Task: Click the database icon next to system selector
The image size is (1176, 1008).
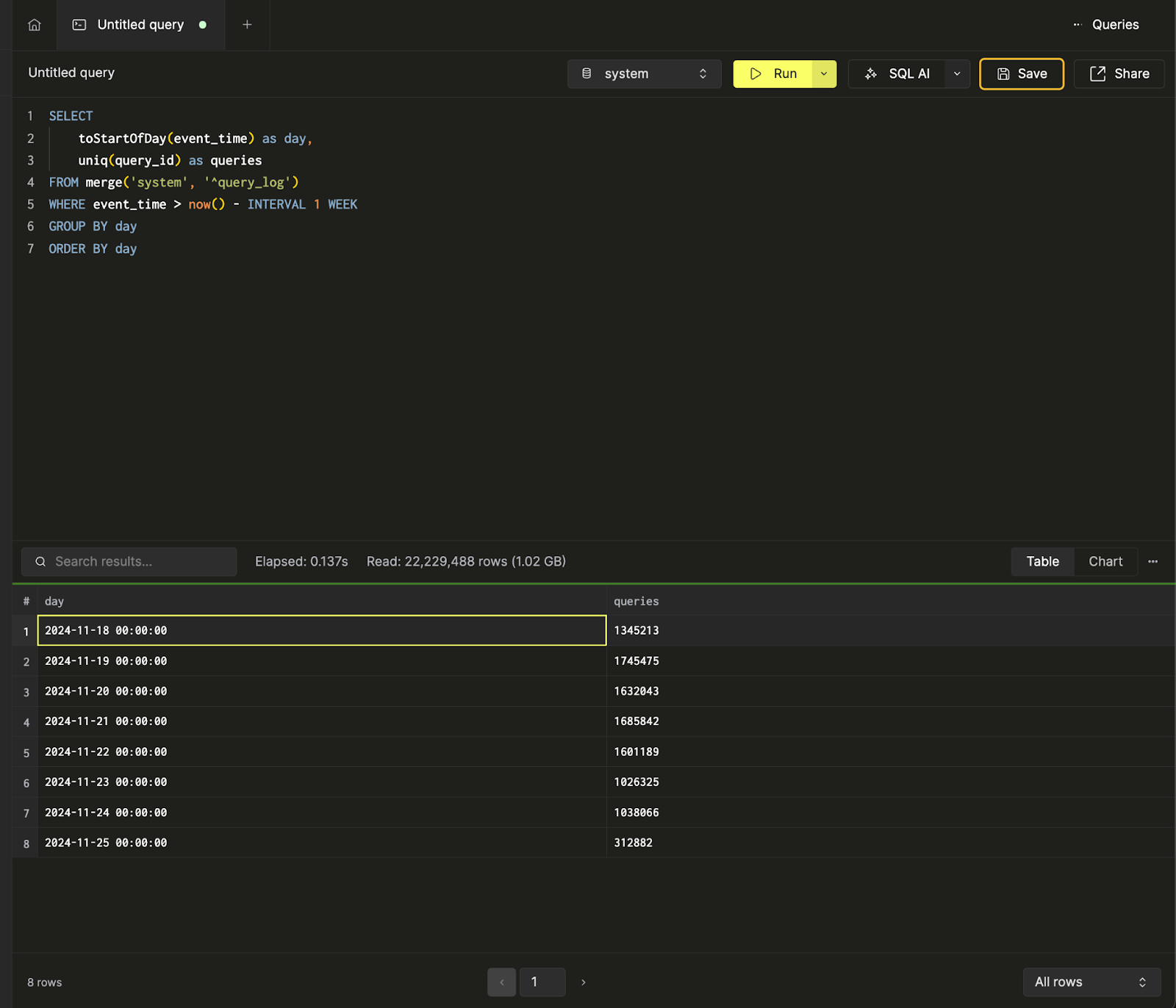Action: [586, 73]
